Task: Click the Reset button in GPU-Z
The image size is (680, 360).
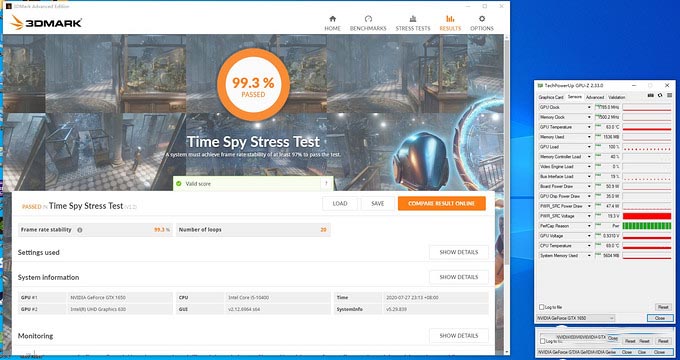Action: coord(663,307)
